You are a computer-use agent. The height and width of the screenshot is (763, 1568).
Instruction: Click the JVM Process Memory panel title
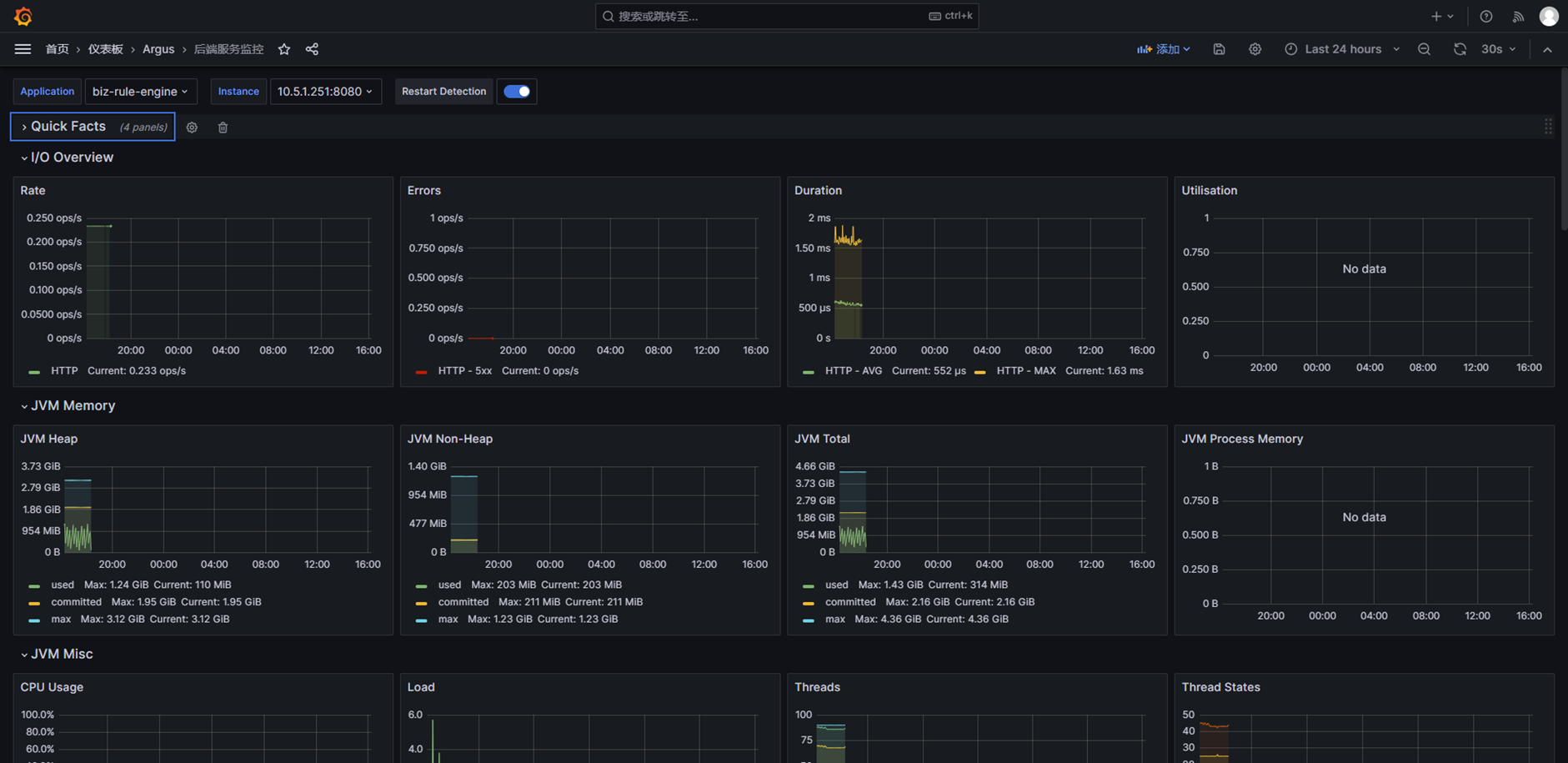pos(1242,439)
